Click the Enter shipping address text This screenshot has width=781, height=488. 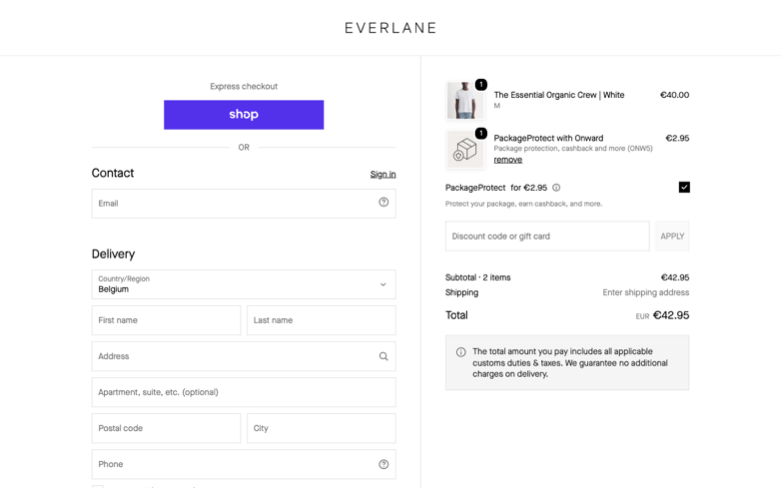[646, 292]
